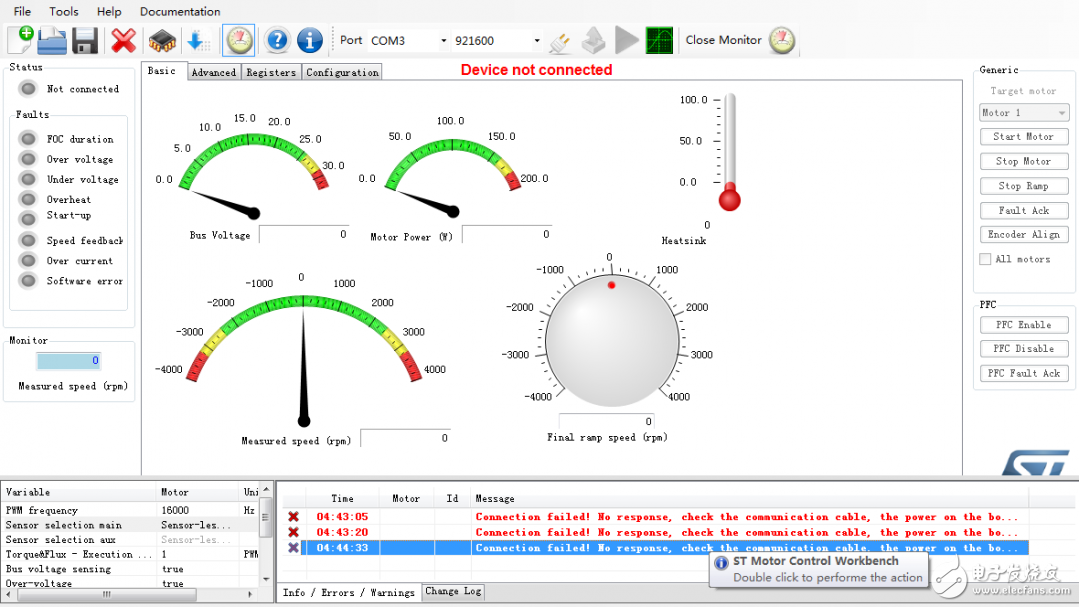Click the Start-up fault indicator
This screenshot has height=607, width=1079.
pos(28,220)
